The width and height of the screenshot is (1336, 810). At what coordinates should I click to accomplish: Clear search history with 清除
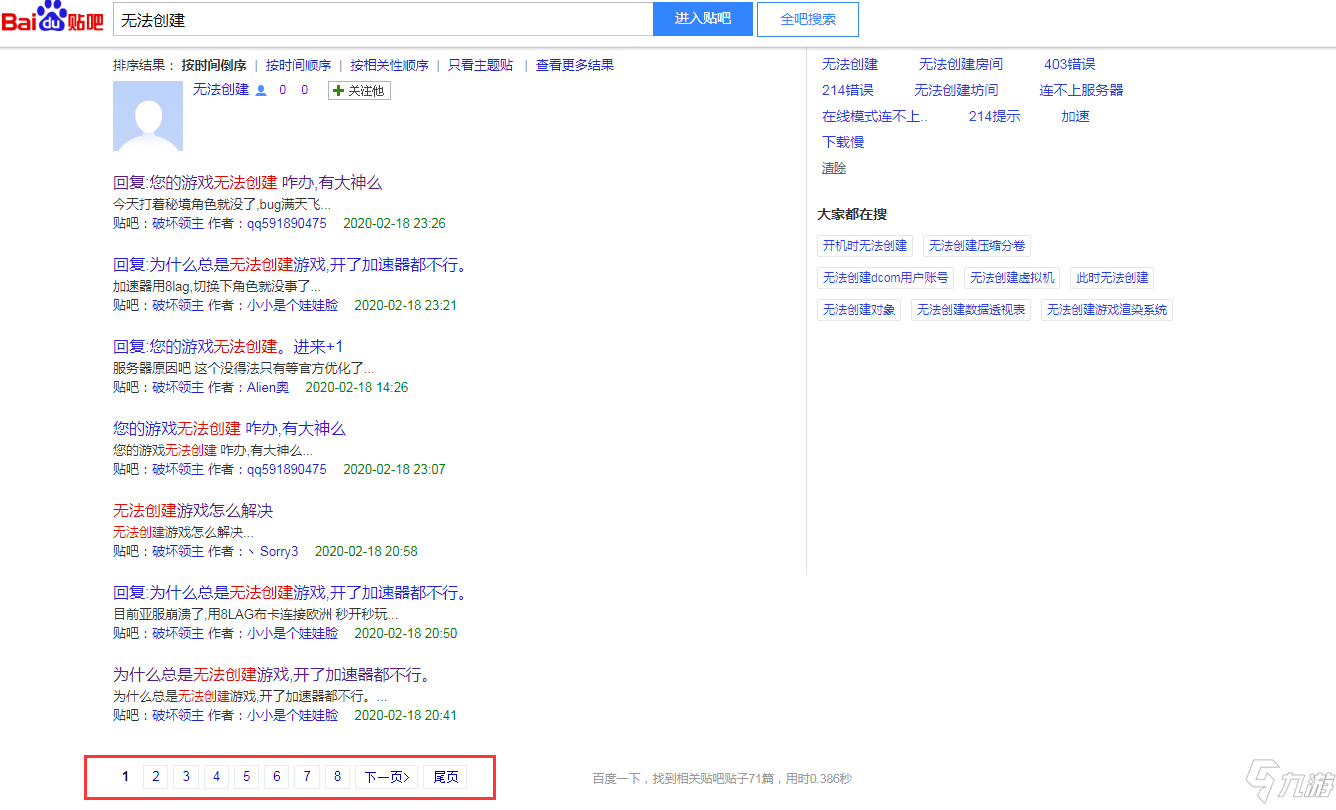pos(834,168)
